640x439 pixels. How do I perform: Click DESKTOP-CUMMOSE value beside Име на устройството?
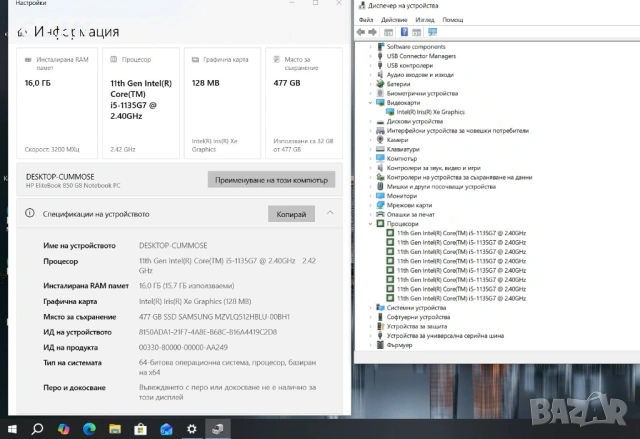point(173,246)
